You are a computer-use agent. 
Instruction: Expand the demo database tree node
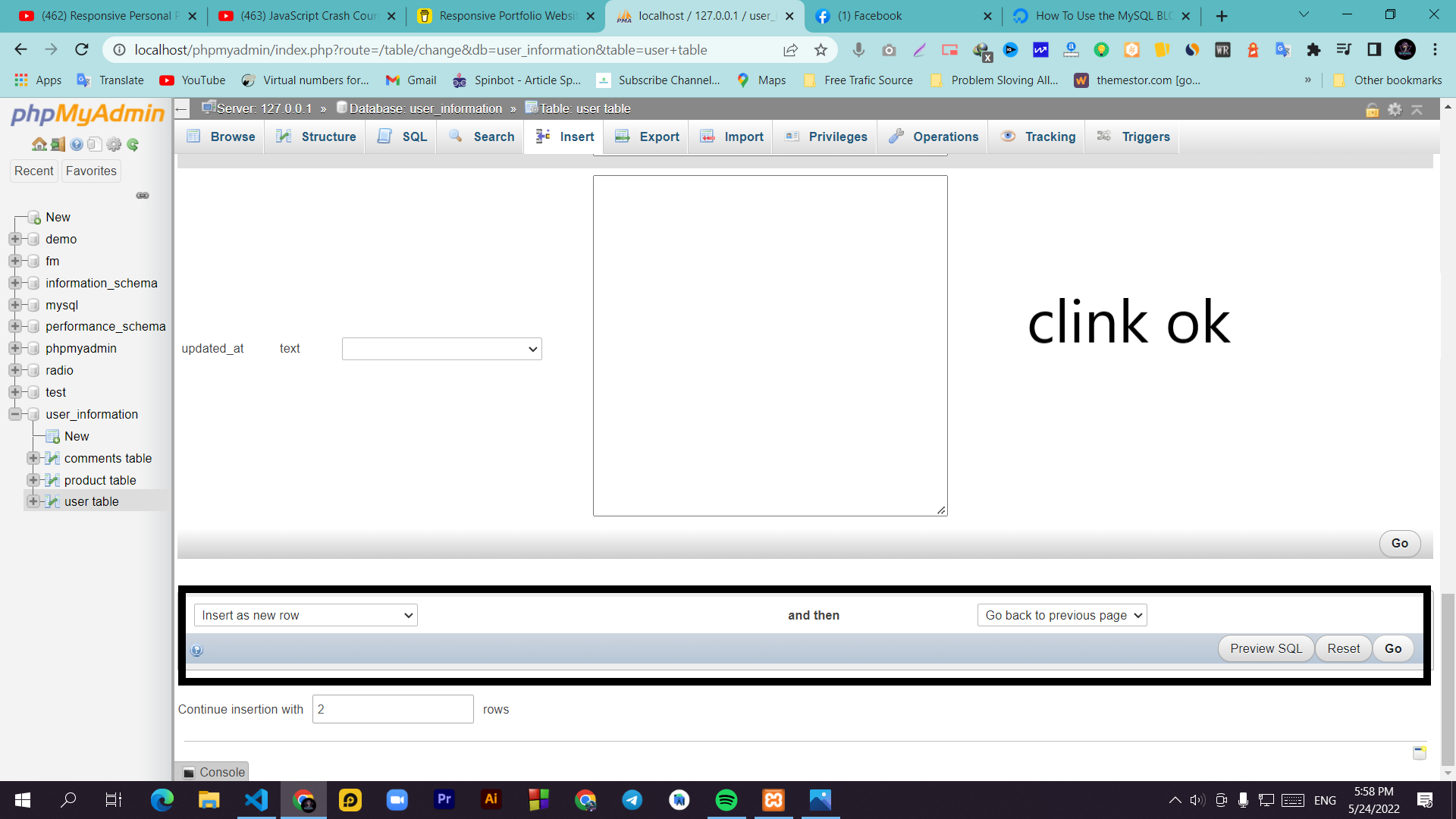coord(14,239)
